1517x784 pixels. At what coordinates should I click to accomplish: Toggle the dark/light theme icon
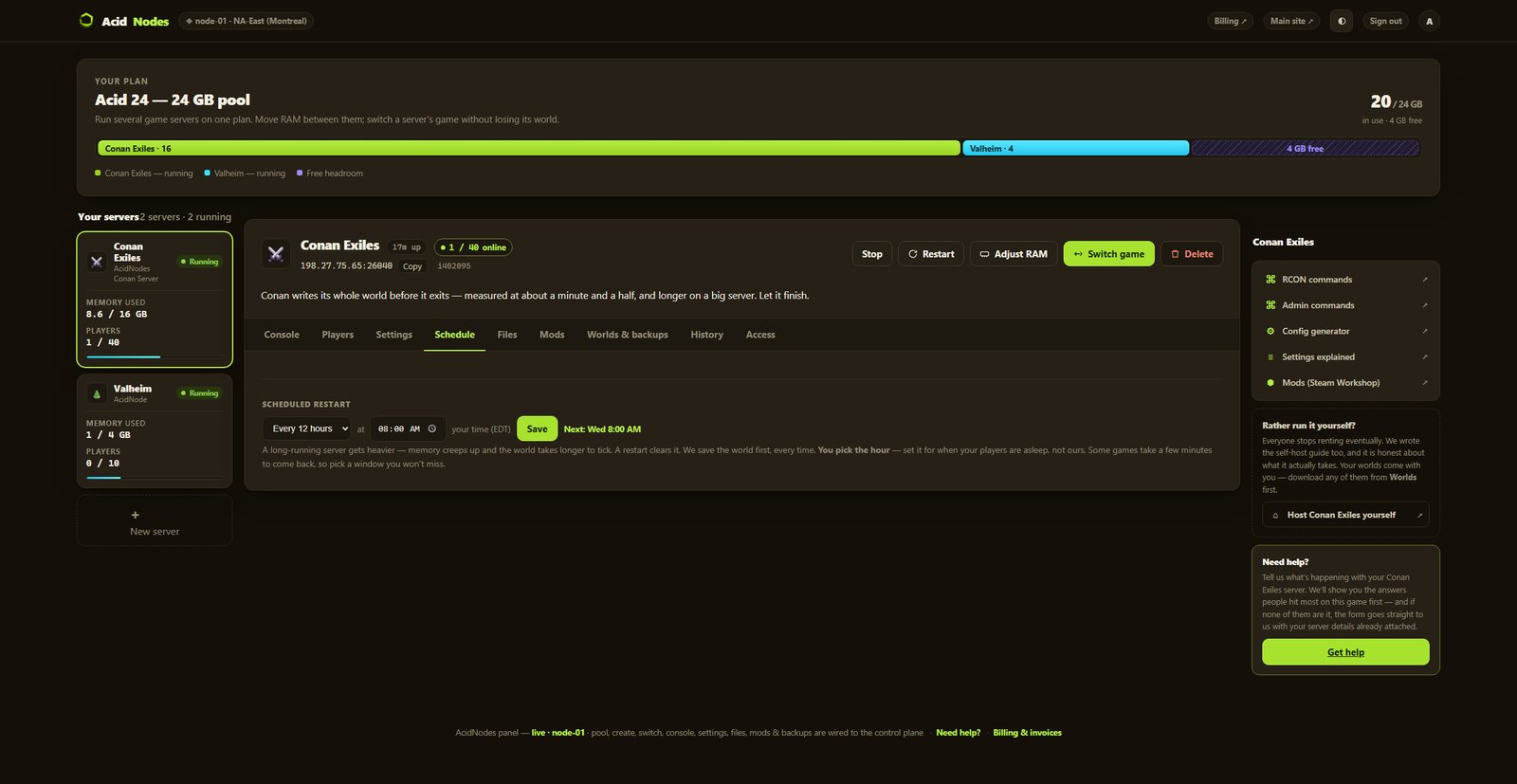(1342, 21)
